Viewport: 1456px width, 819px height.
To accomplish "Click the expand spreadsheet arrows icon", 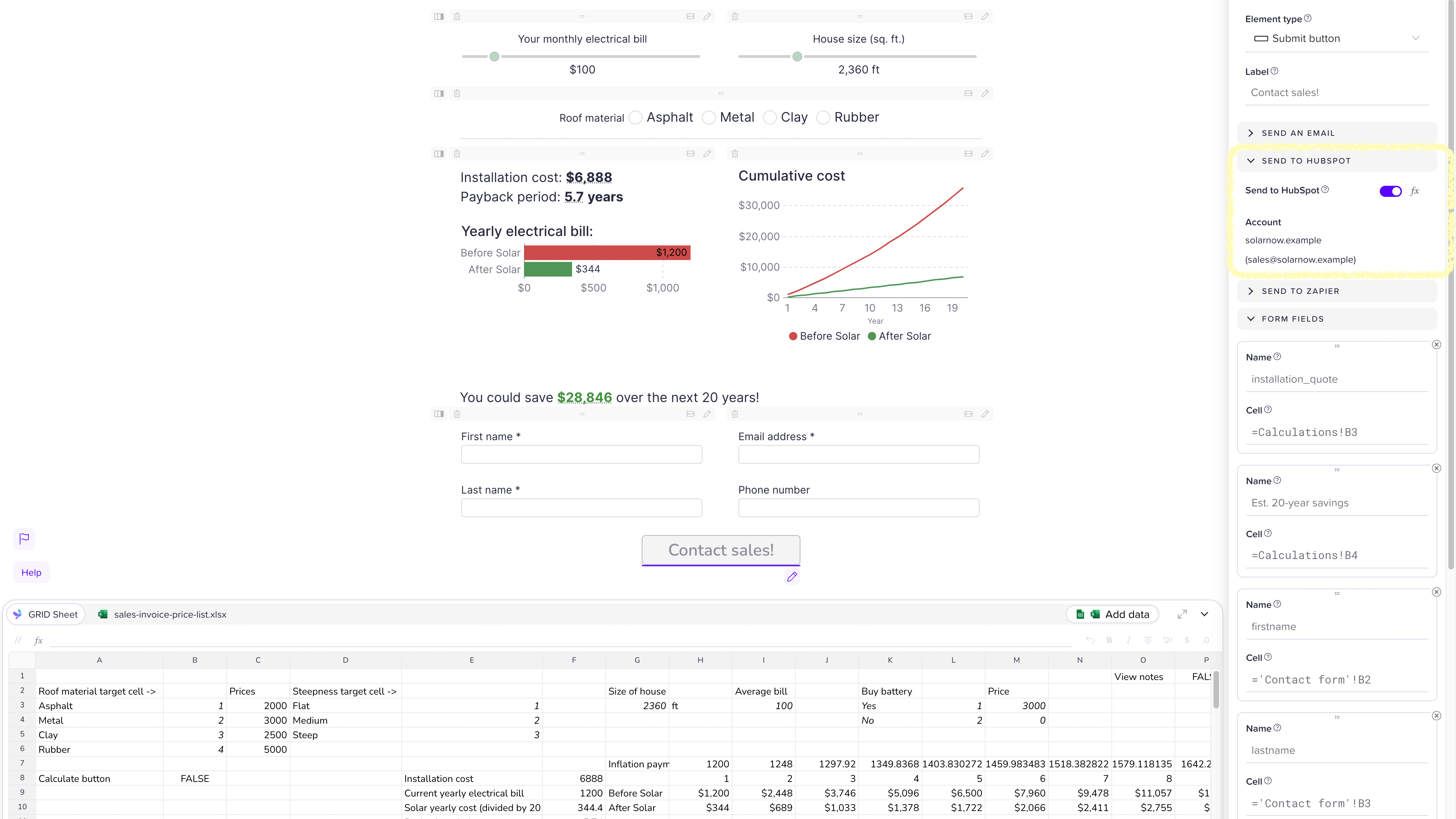I will click(x=1182, y=615).
